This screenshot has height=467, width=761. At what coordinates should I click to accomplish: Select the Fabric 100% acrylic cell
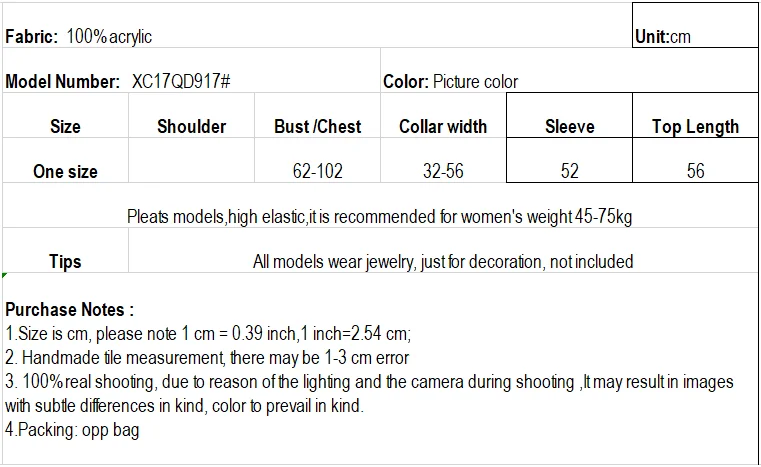click(317, 25)
